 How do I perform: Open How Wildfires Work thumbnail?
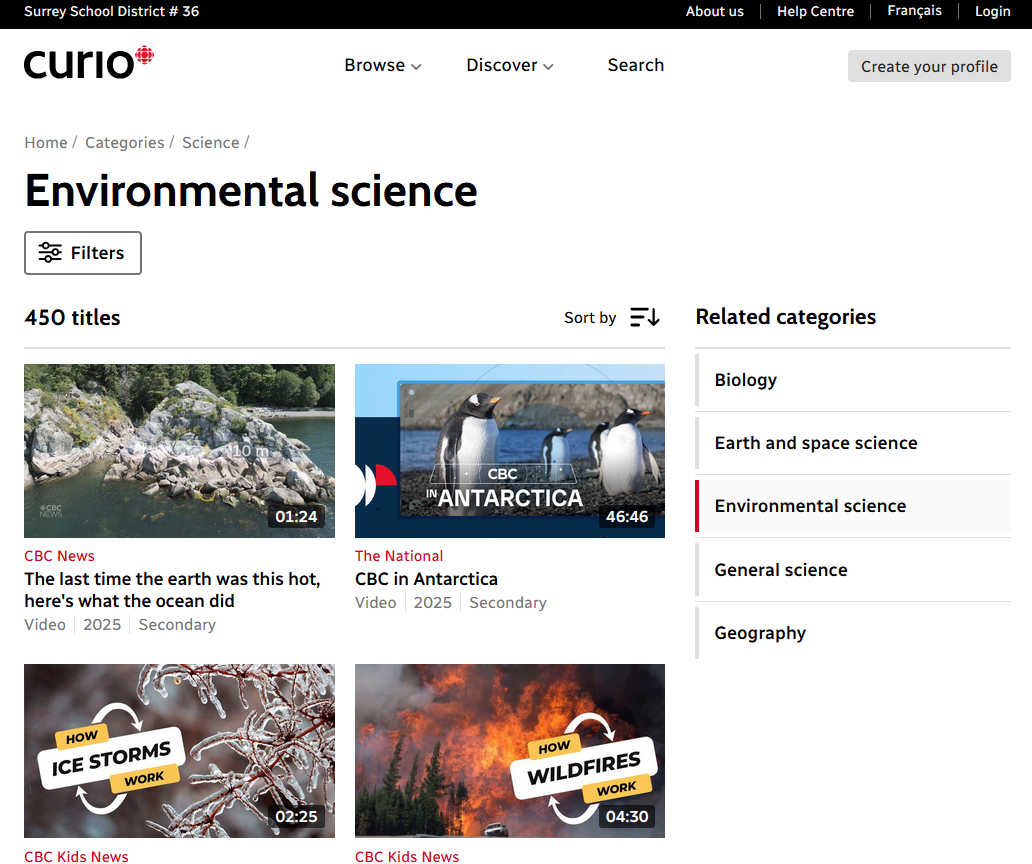510,751
